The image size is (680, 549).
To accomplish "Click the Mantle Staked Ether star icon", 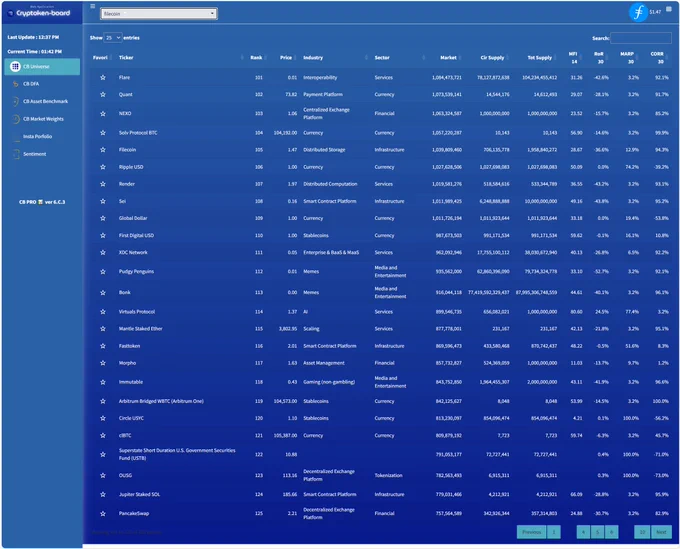I will (x=103, y=329).
